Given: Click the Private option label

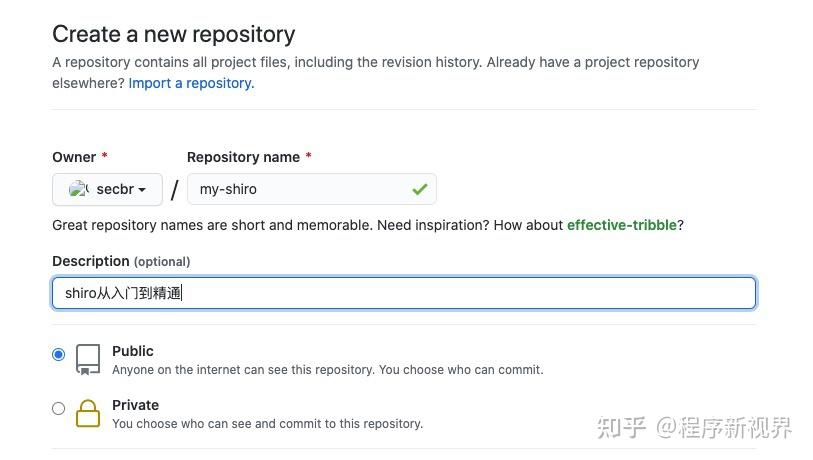Looking at the screenshot, I should (x=135, y=405).
